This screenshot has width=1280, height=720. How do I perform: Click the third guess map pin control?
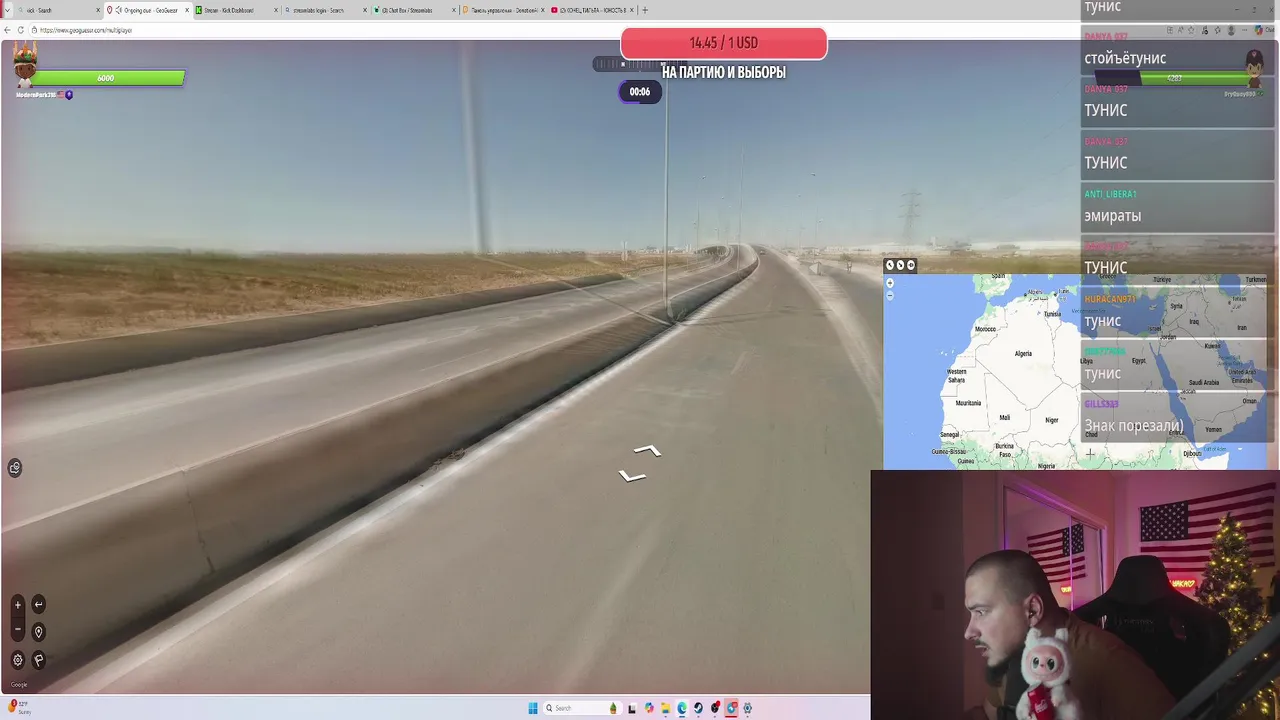pos(910,265)
